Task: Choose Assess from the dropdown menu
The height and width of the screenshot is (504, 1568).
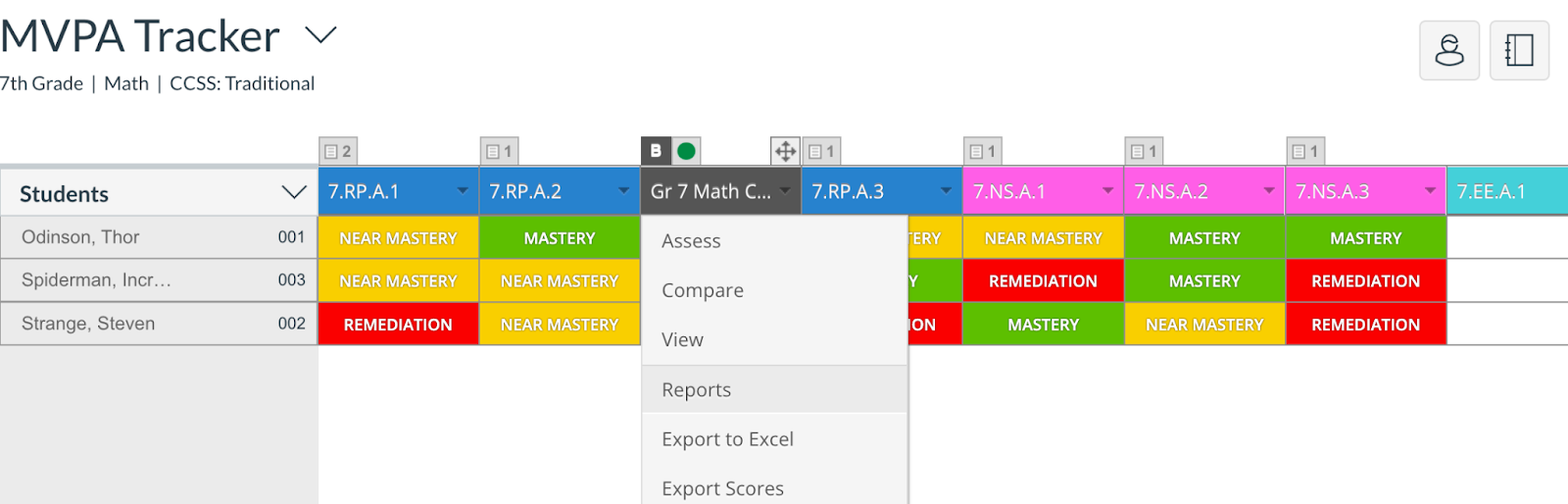Action: pos(774,241)
